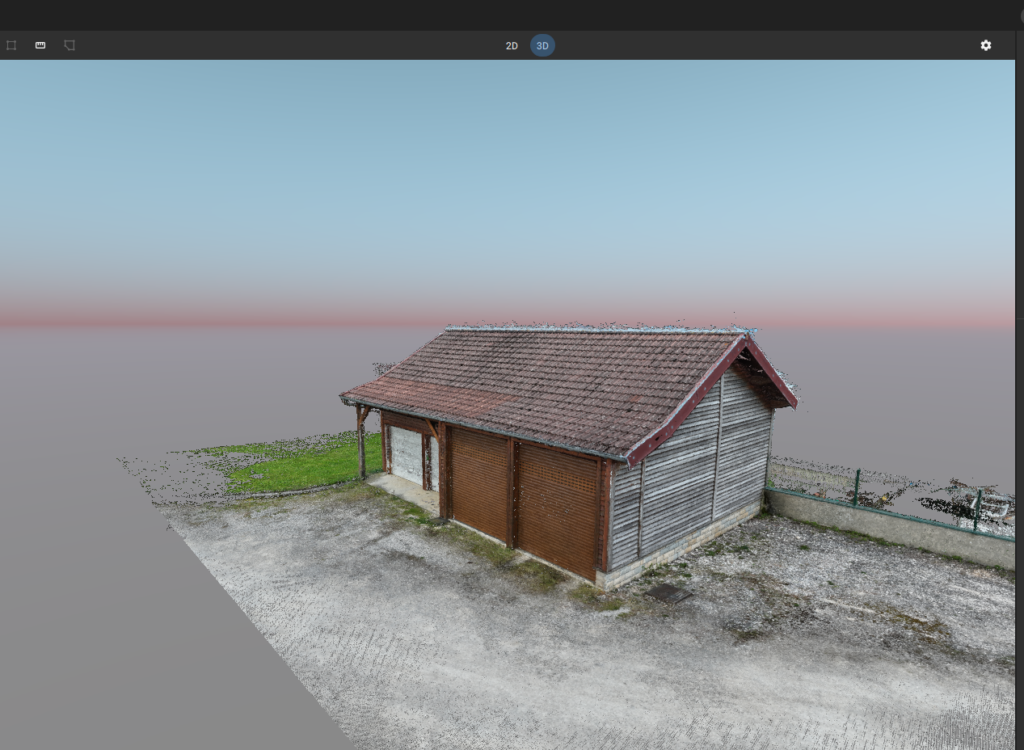The height and width of the screenshot is (750, 1024).
Task: Click the red gable trim on the roof edge
Action: [690, 397]
